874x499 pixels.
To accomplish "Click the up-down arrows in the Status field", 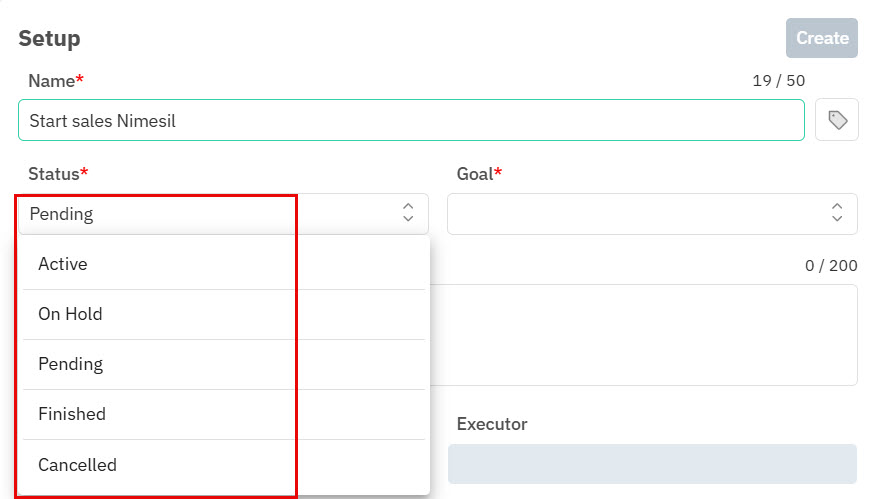I will click(408, 213).
